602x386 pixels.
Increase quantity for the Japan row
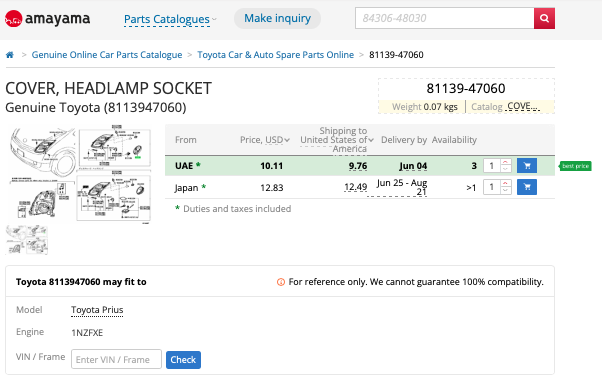click(x=506, y=184)
